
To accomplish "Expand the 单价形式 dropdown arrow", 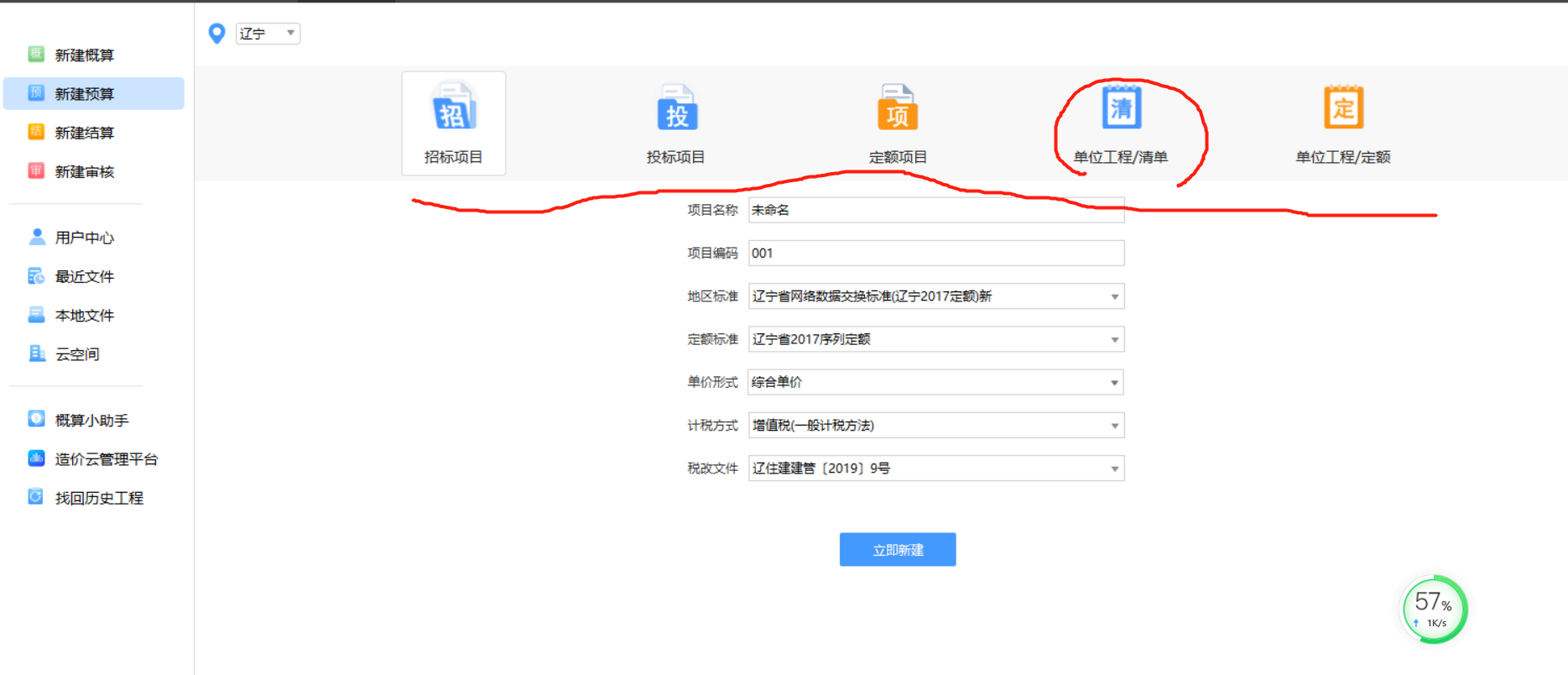I will [x=1115, y=382].
